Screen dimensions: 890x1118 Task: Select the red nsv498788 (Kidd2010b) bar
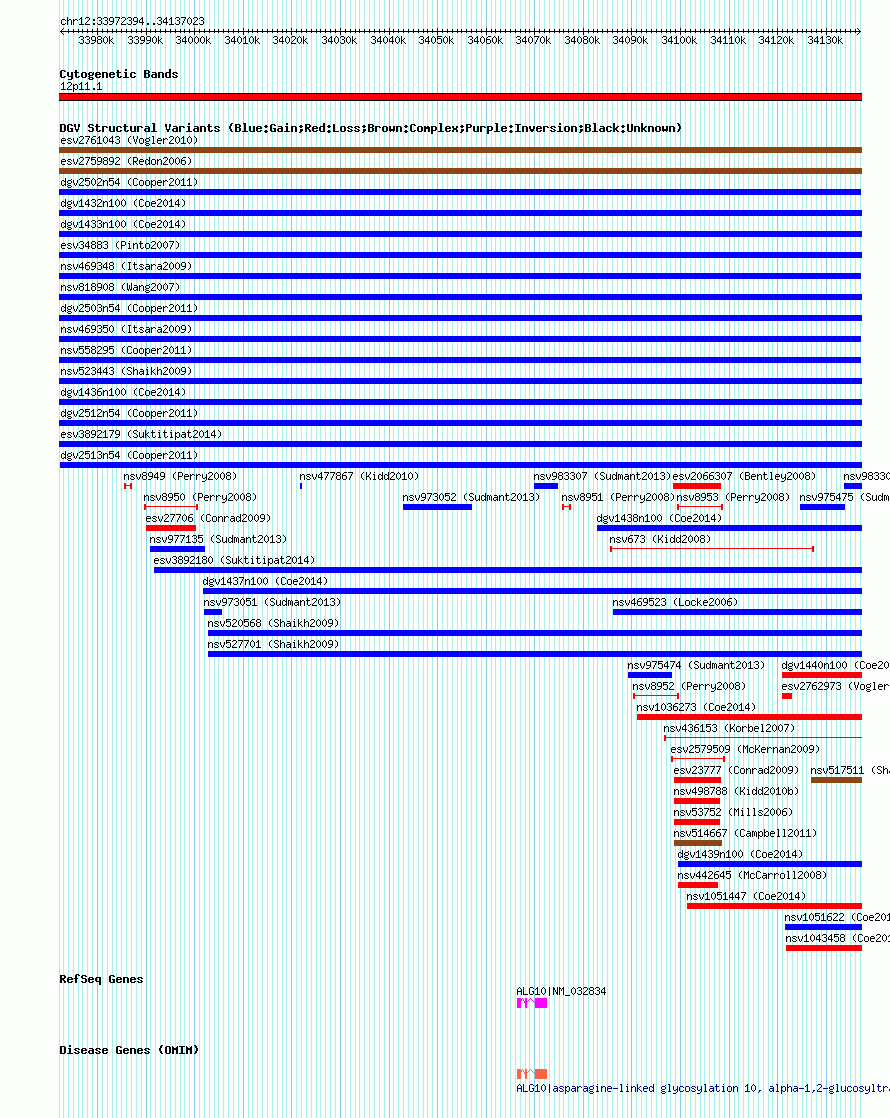pos(697,801)
